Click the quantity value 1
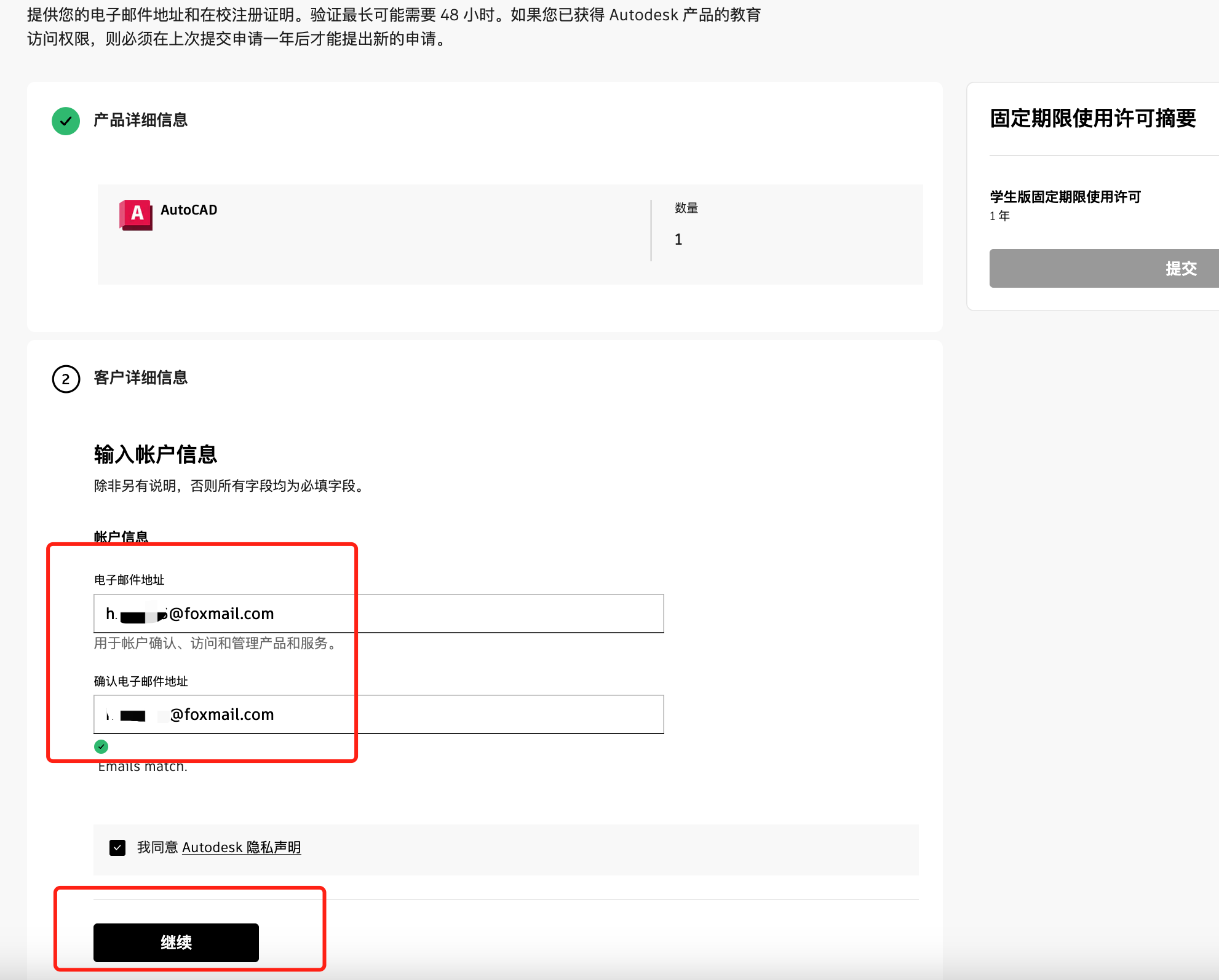The width and height of the screenshot is (1219, 980). point(678,240)
